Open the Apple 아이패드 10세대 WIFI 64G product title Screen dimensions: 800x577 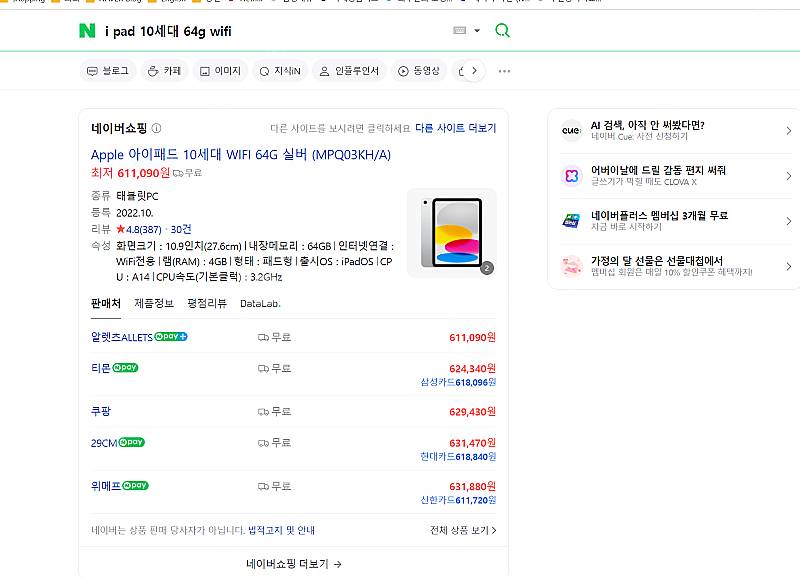[x=241, y=155]
